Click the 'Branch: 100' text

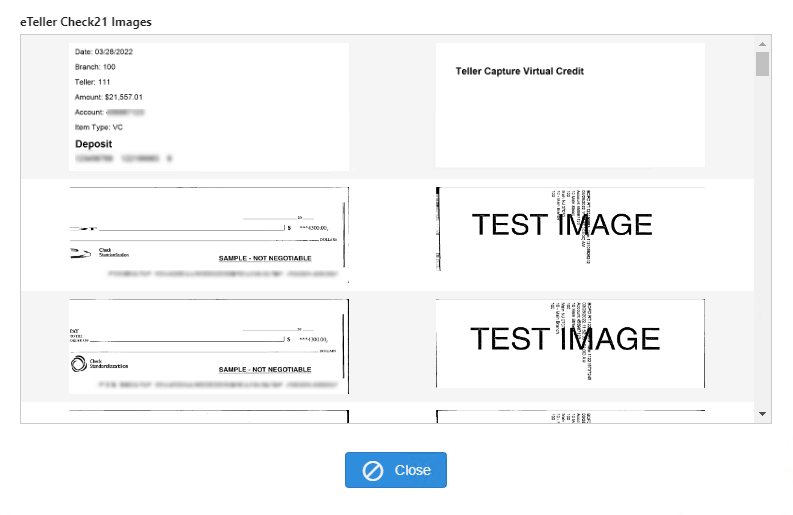click(95, 67)
